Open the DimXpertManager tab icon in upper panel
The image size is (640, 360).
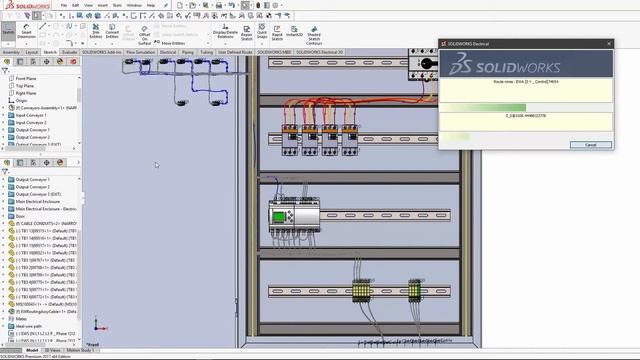[x=47, y=62]
